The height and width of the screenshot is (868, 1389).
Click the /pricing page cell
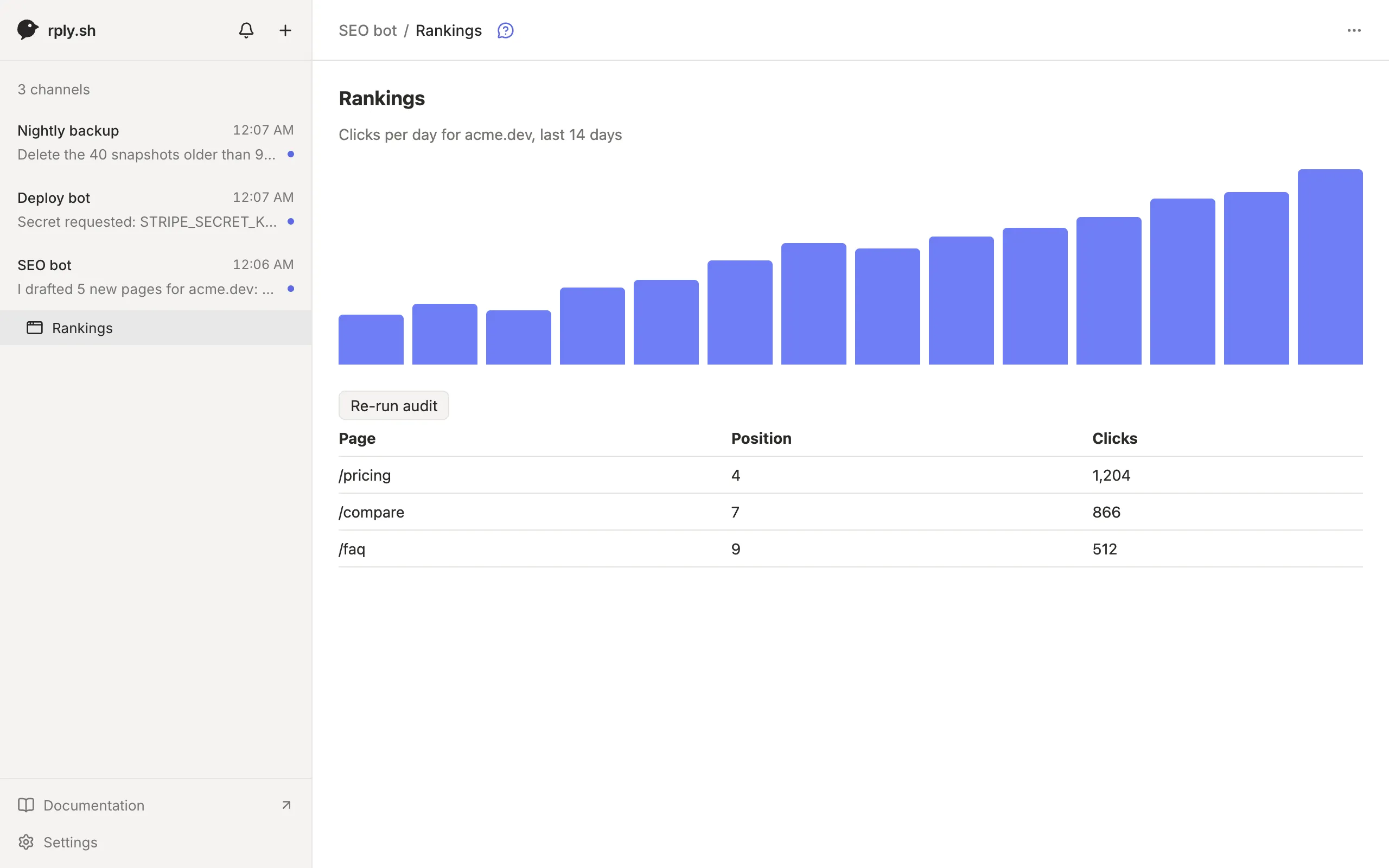[x=365, y=475]
